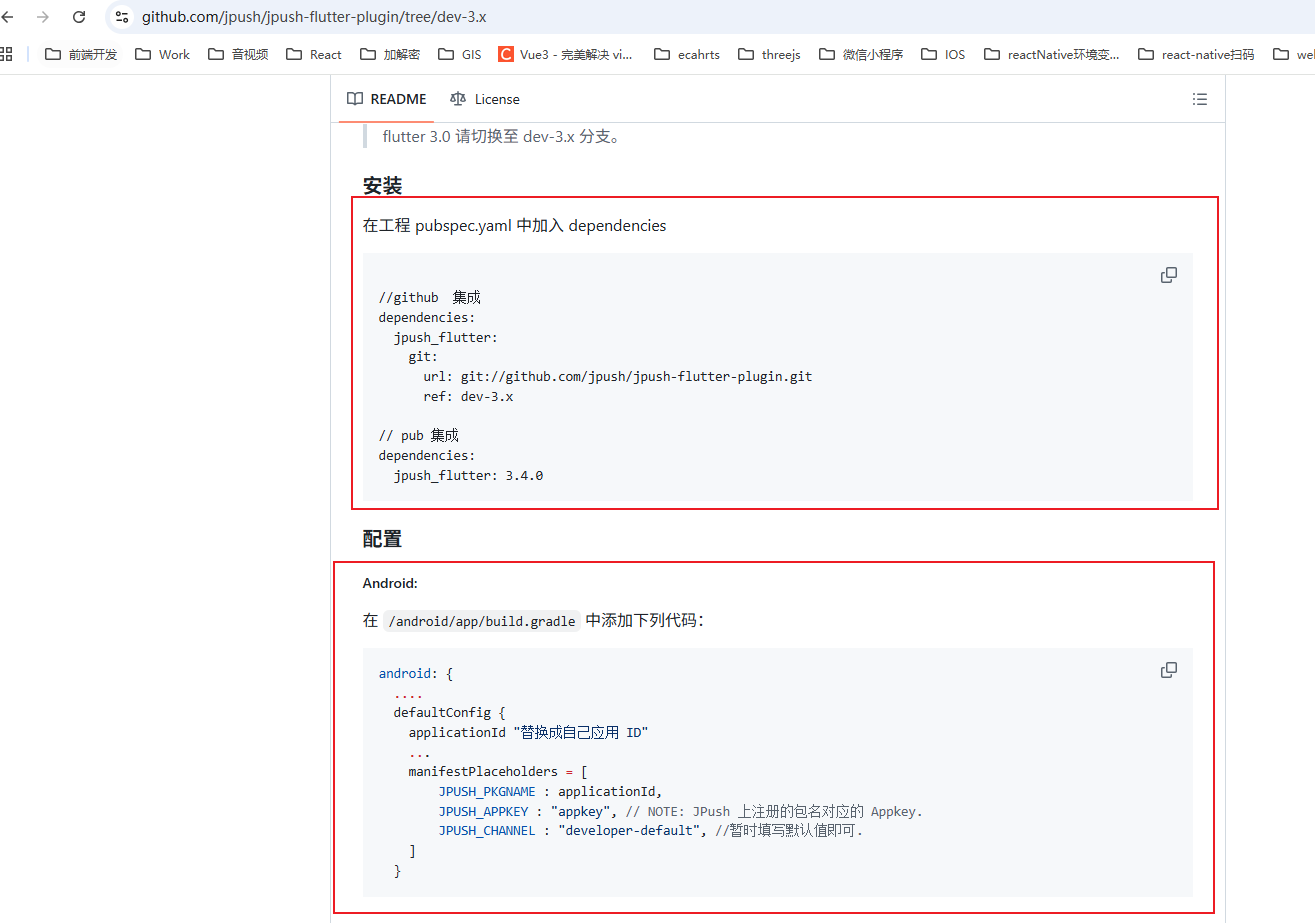Open the 微信小程序 bookmark folder
The image size is (1315, 923).
pos(861,54)
